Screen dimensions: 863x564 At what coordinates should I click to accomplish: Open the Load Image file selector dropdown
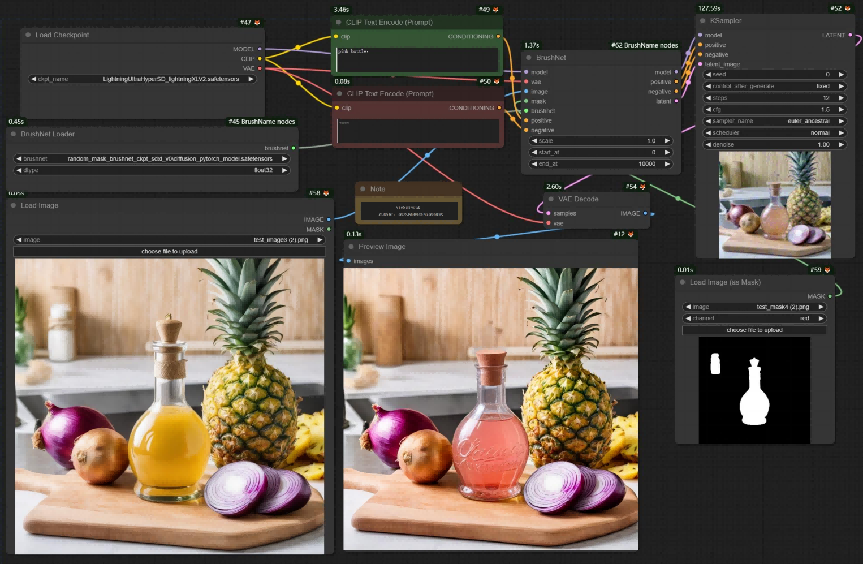click(169, 240)
